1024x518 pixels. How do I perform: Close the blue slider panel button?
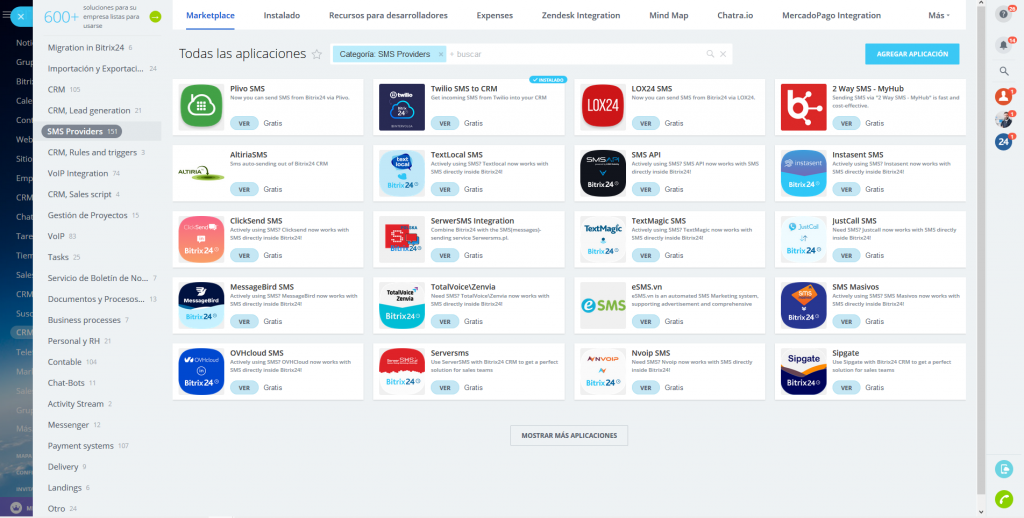(17, 15)
